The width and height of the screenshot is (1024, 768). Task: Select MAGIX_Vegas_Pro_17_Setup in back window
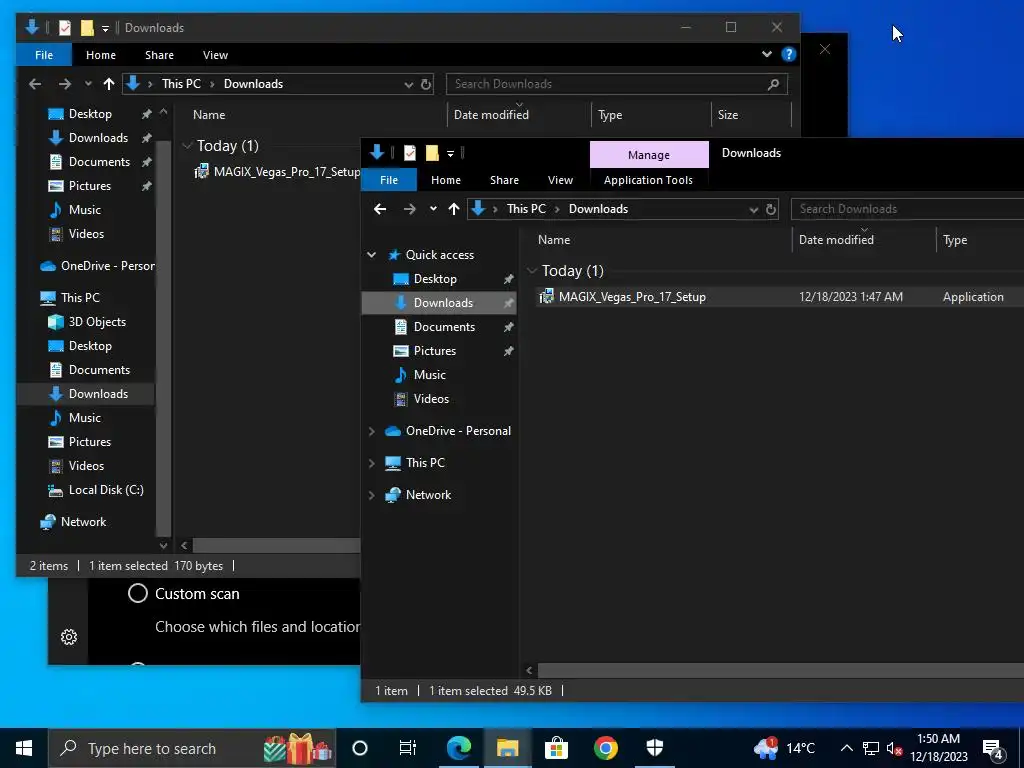click(287, 172)
